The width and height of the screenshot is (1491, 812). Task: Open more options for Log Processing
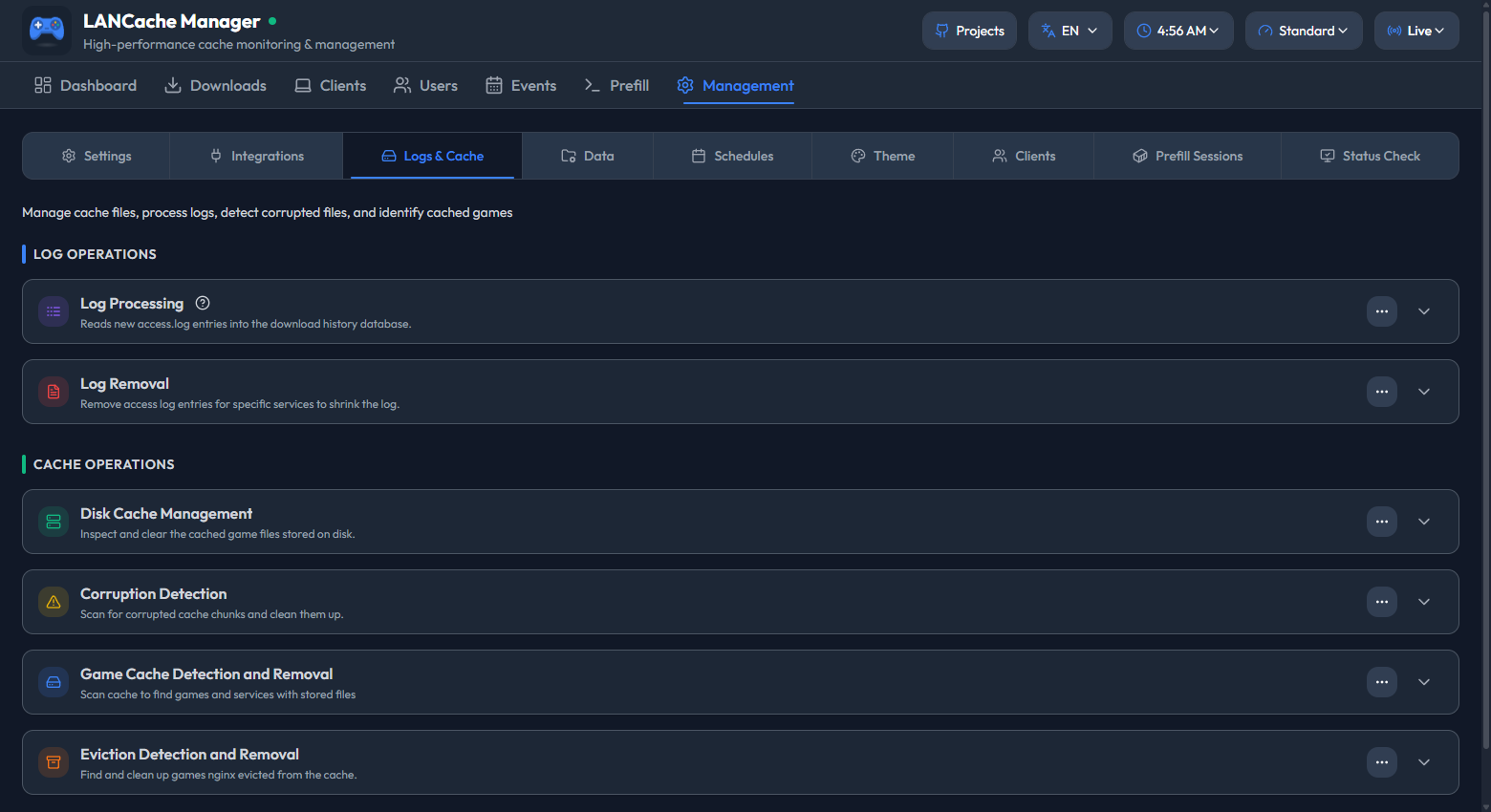point(1382,311)
